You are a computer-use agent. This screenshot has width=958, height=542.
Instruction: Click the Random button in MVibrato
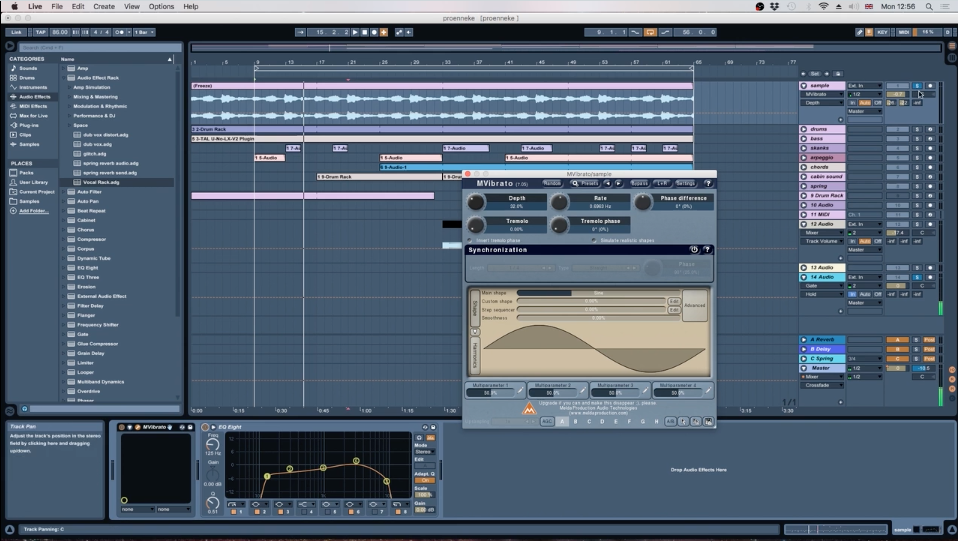[552, 183]
